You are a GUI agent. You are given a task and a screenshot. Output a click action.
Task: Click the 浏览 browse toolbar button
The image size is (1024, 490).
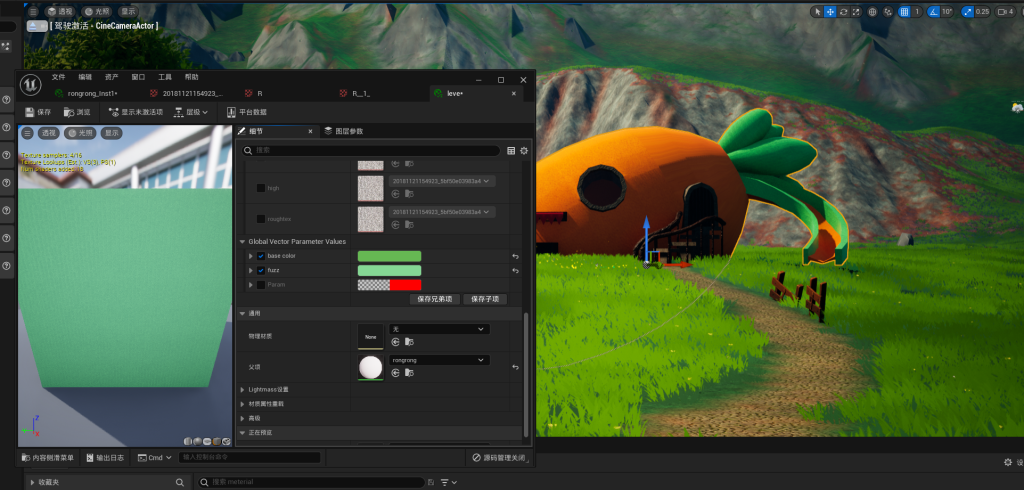pyautogui.click(x=77, y=112)
